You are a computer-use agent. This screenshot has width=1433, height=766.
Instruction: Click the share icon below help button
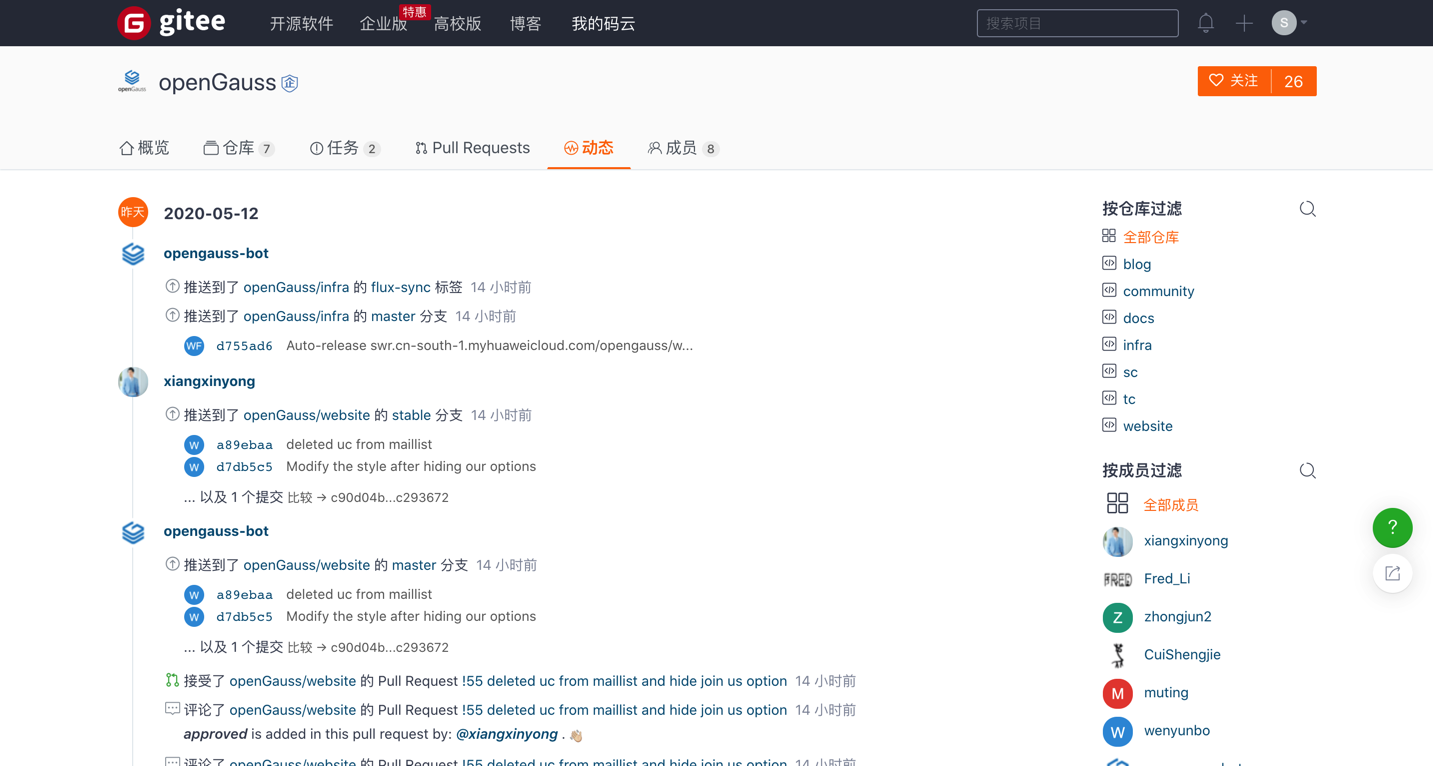[x=1391, y=574]
